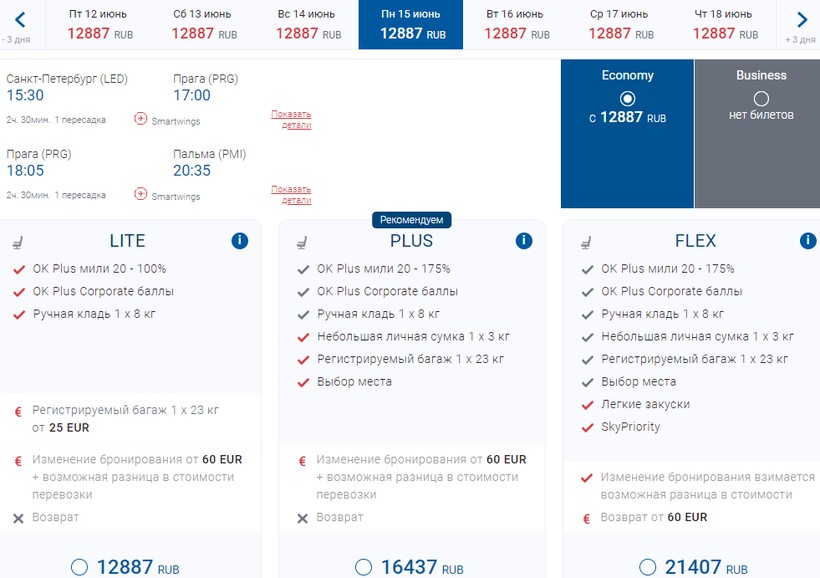Screen dimensions: 820x578
Task: Select the Economy class radio button
Action: click(x=627, y=98)
